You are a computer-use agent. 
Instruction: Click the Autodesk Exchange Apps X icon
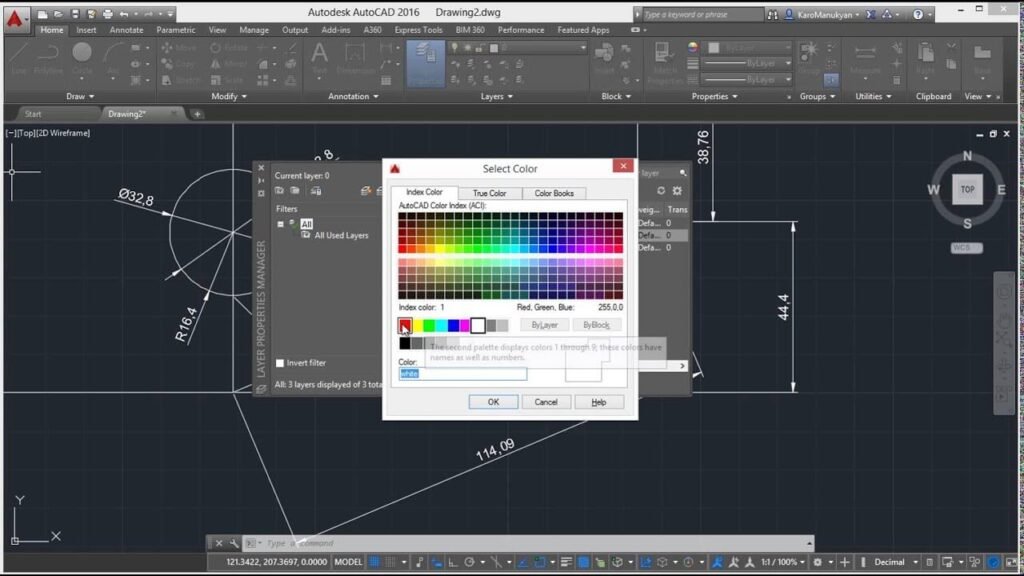(871, 14)
